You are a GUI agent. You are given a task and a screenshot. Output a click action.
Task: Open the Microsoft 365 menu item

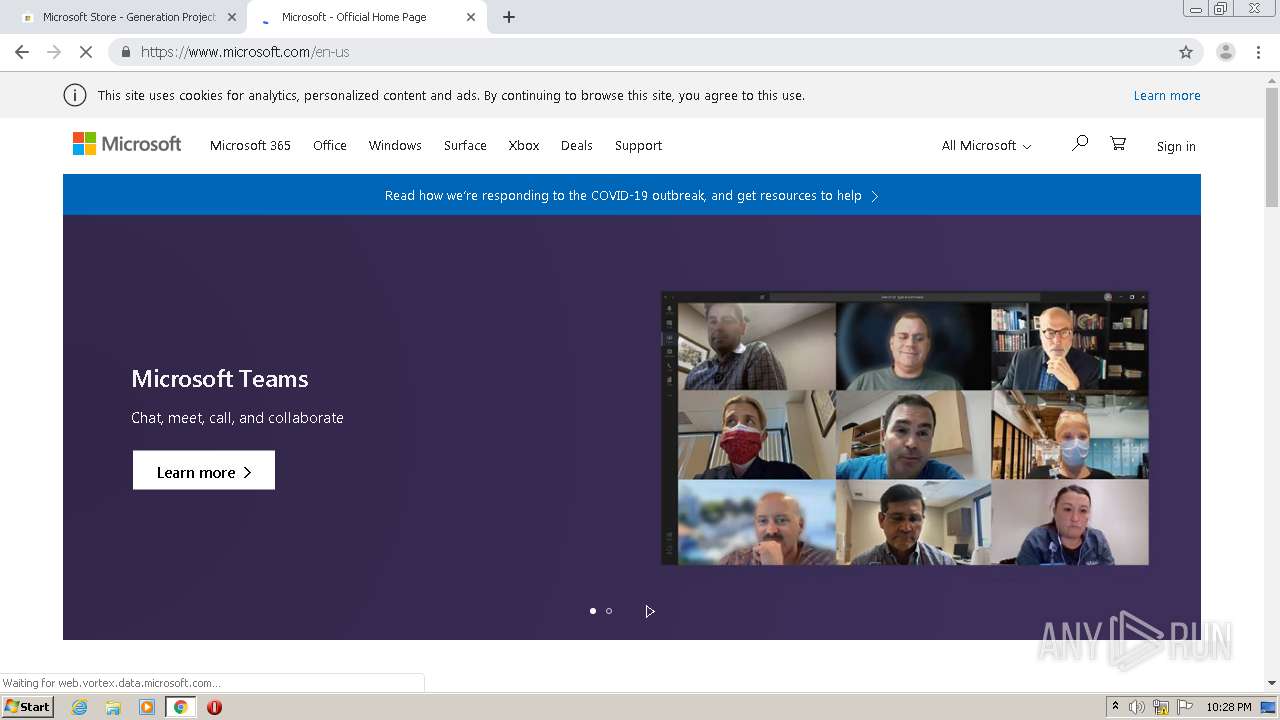[x=250, y=145]
